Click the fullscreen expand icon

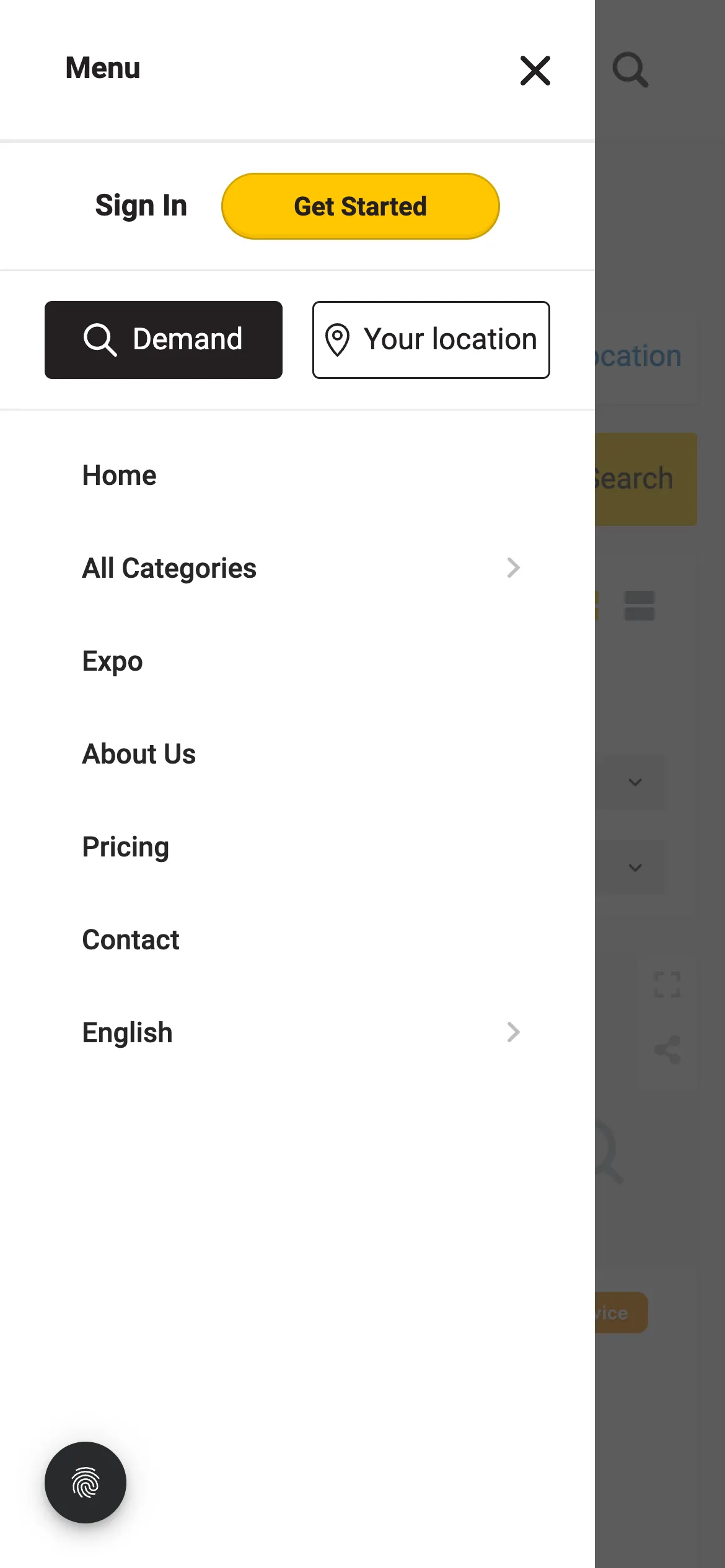pyautogui.click(x=667, y=984)
